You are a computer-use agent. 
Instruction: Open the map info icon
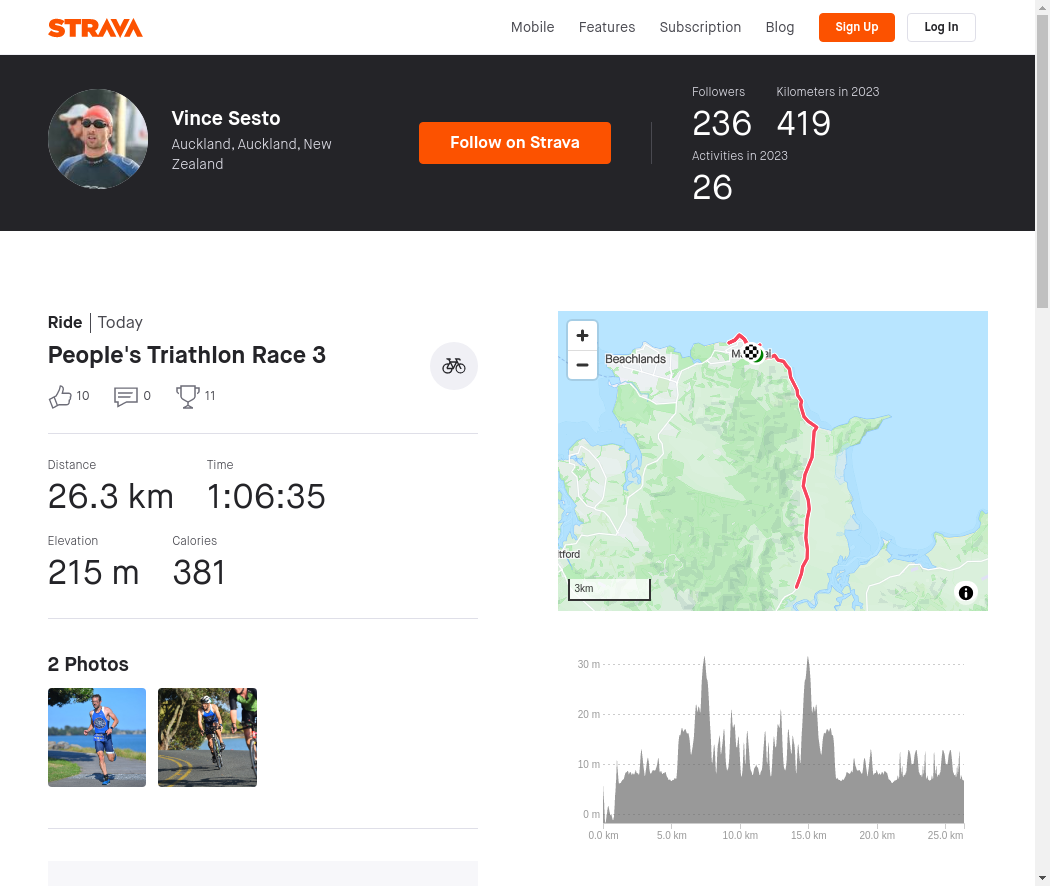point(966,593)
